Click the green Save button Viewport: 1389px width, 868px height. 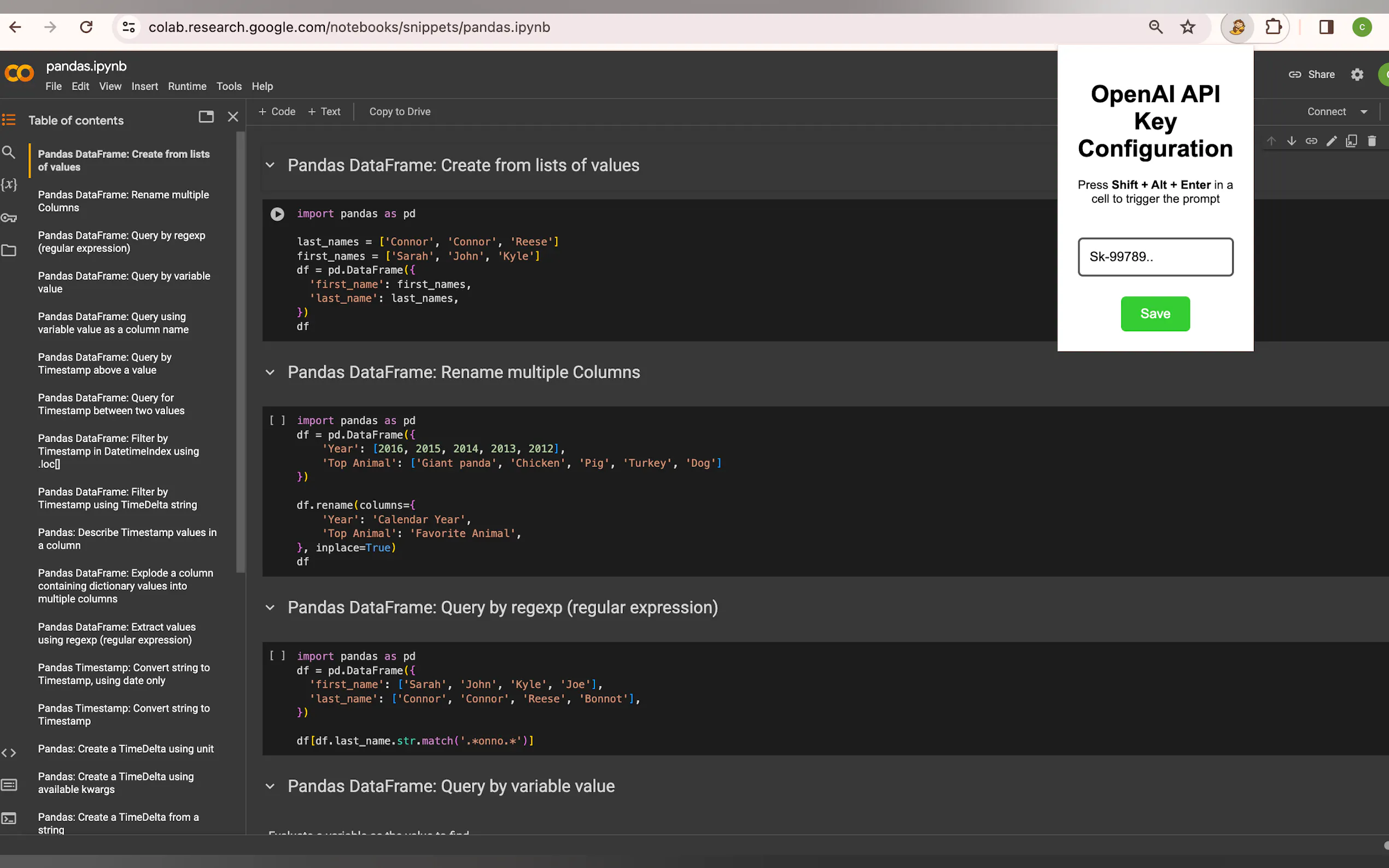(1155, 314)
